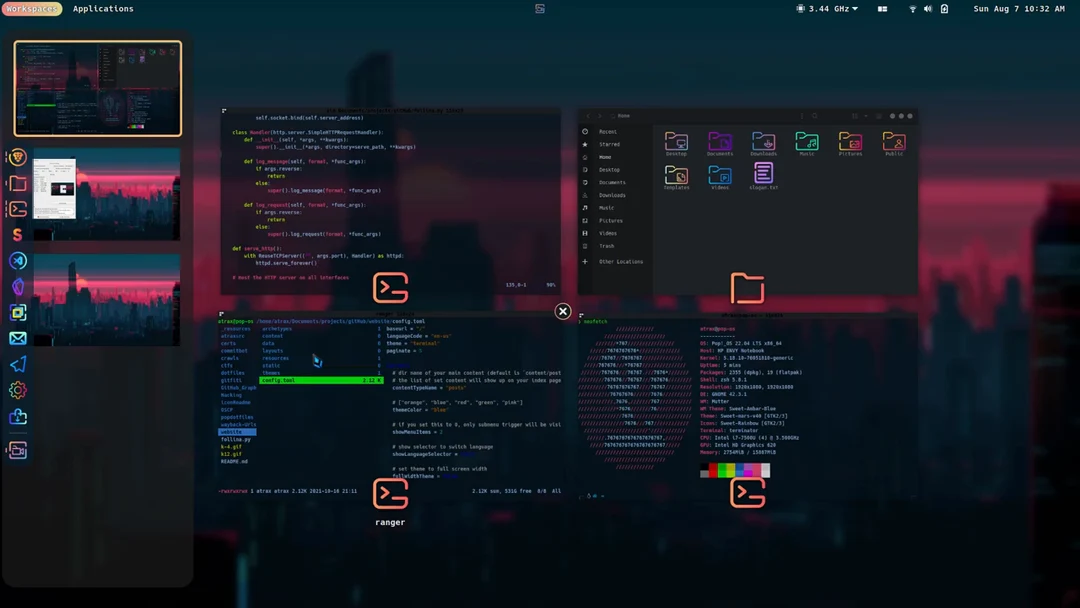Click the back navigation arrow in Files
The image size is (1080, 608).
[x=588, y=116]
